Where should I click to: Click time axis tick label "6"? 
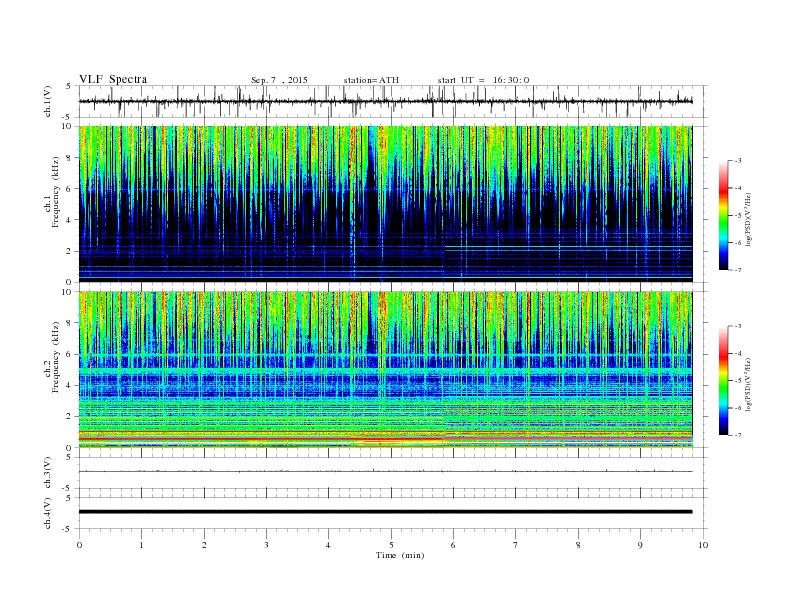click(453, 545)
